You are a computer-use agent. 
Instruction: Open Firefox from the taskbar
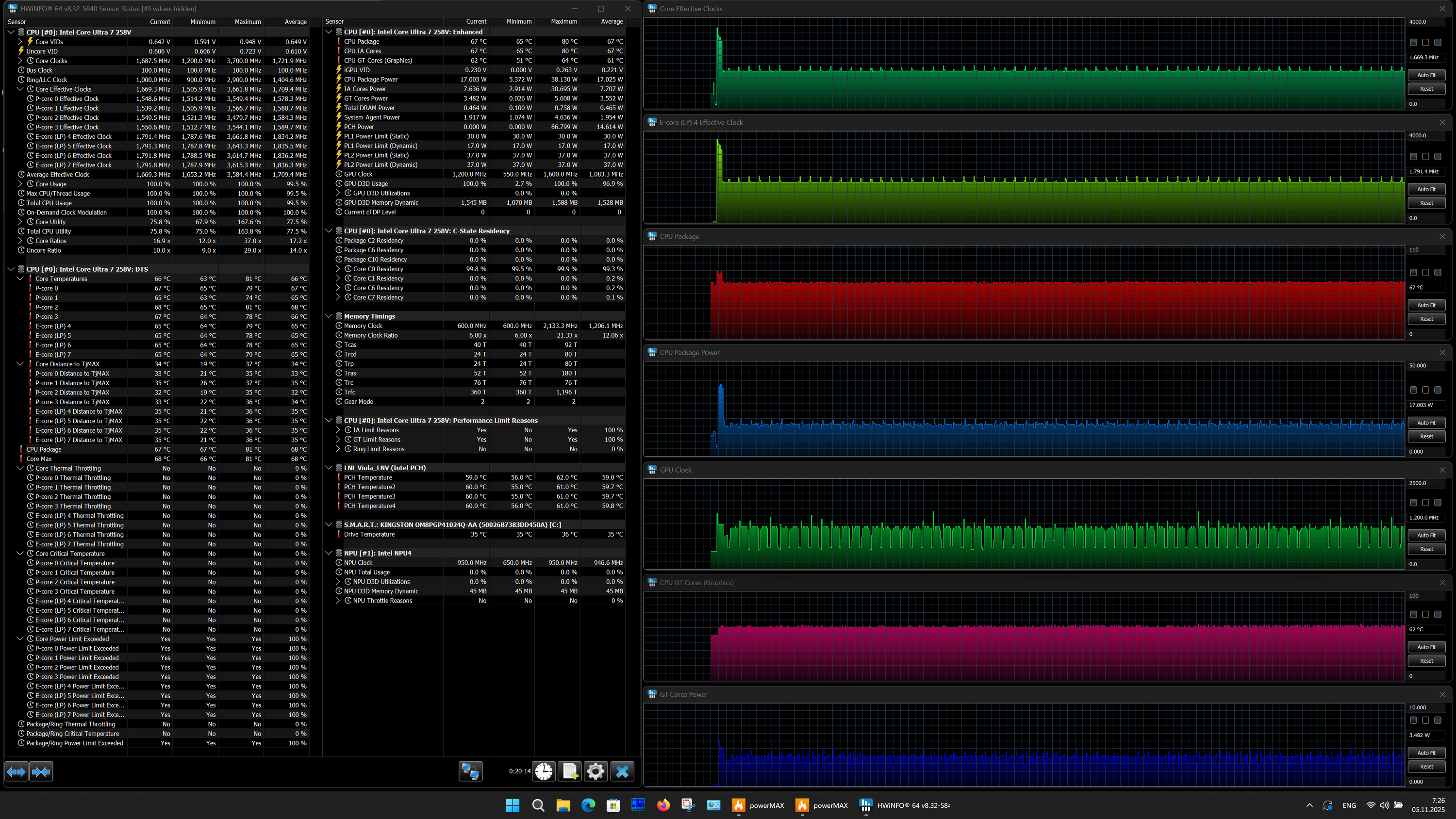point(663,805)
